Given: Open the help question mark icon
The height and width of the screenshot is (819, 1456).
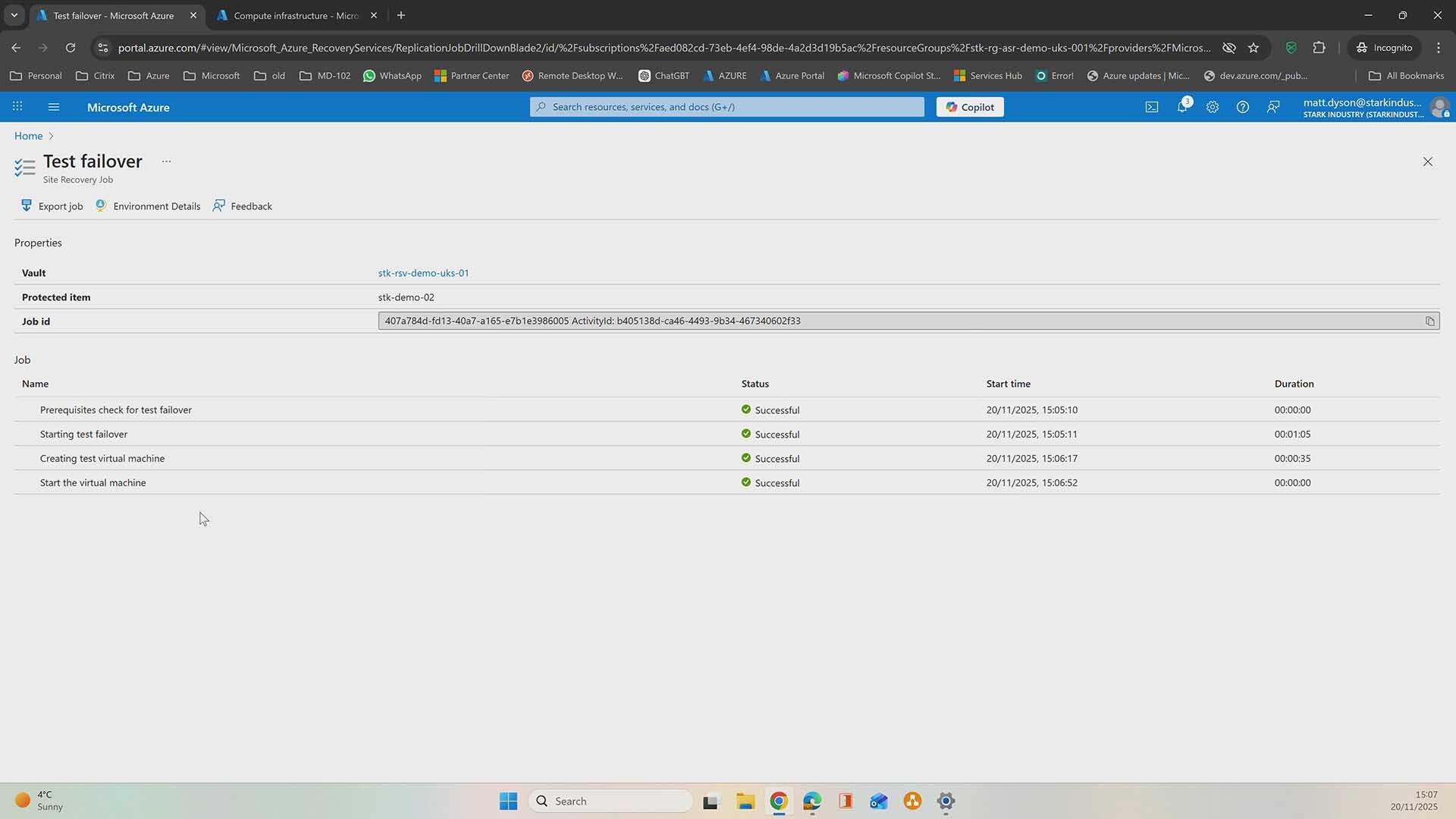Looking at the screenshot, I should point(1242,107).
